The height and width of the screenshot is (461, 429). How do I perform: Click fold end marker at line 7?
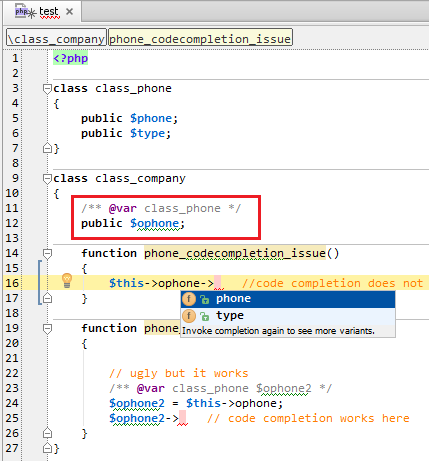(x=47, y=148)
